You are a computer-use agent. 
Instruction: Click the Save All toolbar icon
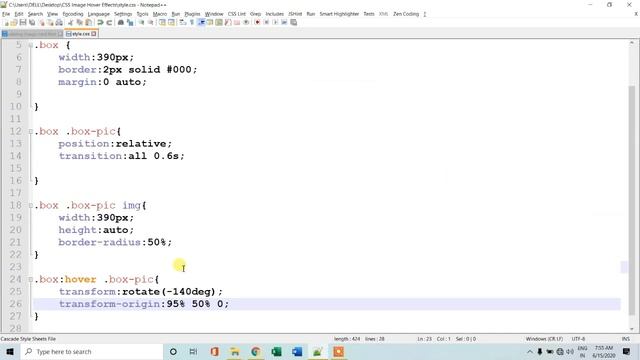pos(32,22)
